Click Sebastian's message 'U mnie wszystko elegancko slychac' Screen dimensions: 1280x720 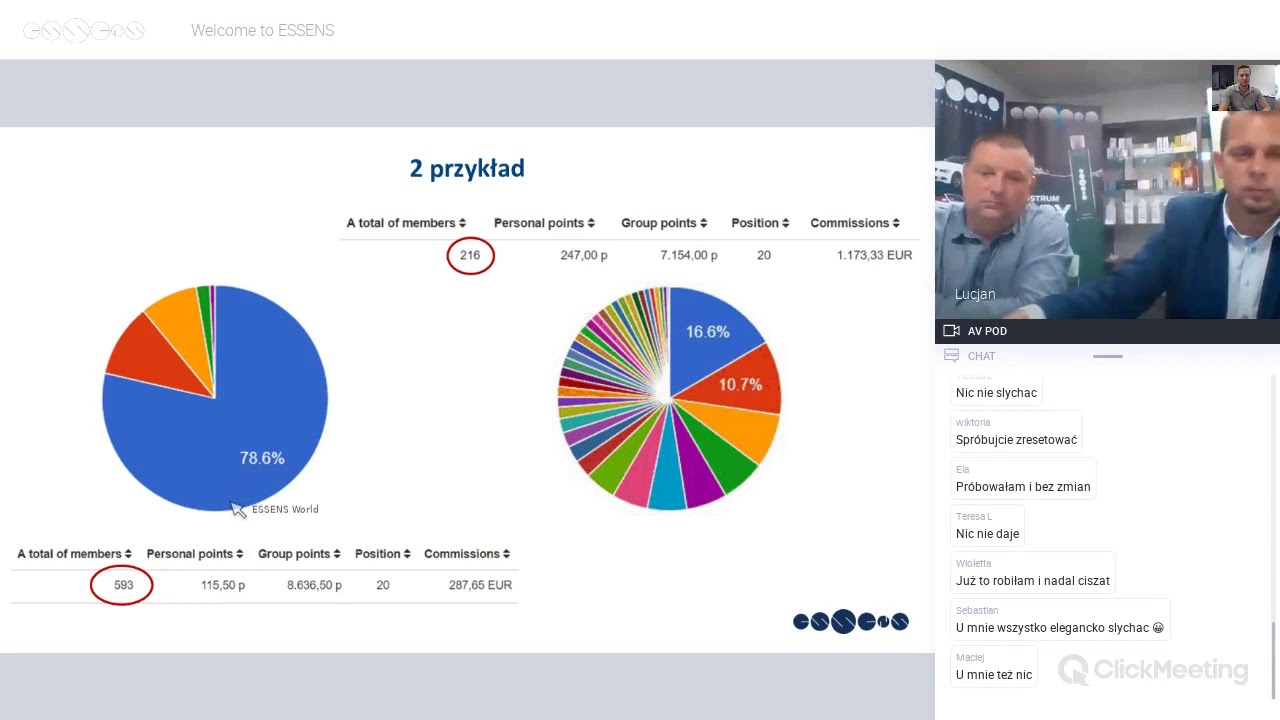coord(1060,628)
